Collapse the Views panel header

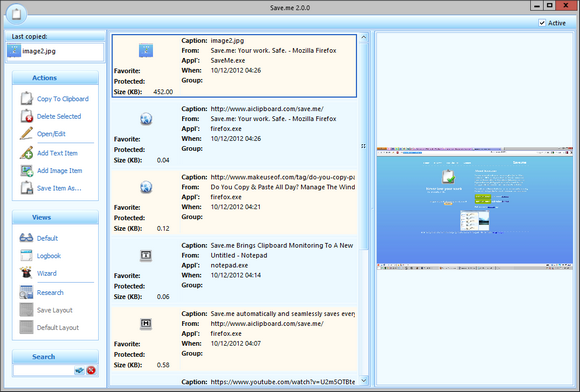(x=55, y=217)
